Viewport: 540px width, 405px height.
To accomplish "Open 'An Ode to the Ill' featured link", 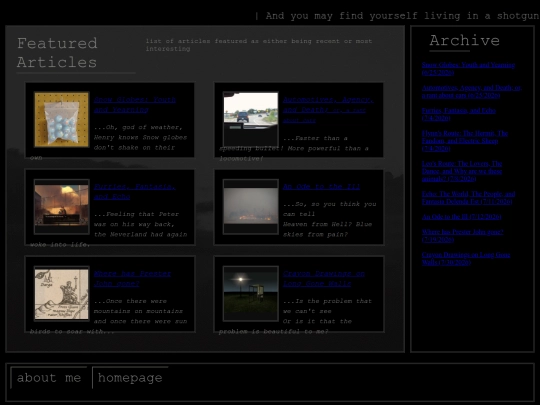I will 321,187.
